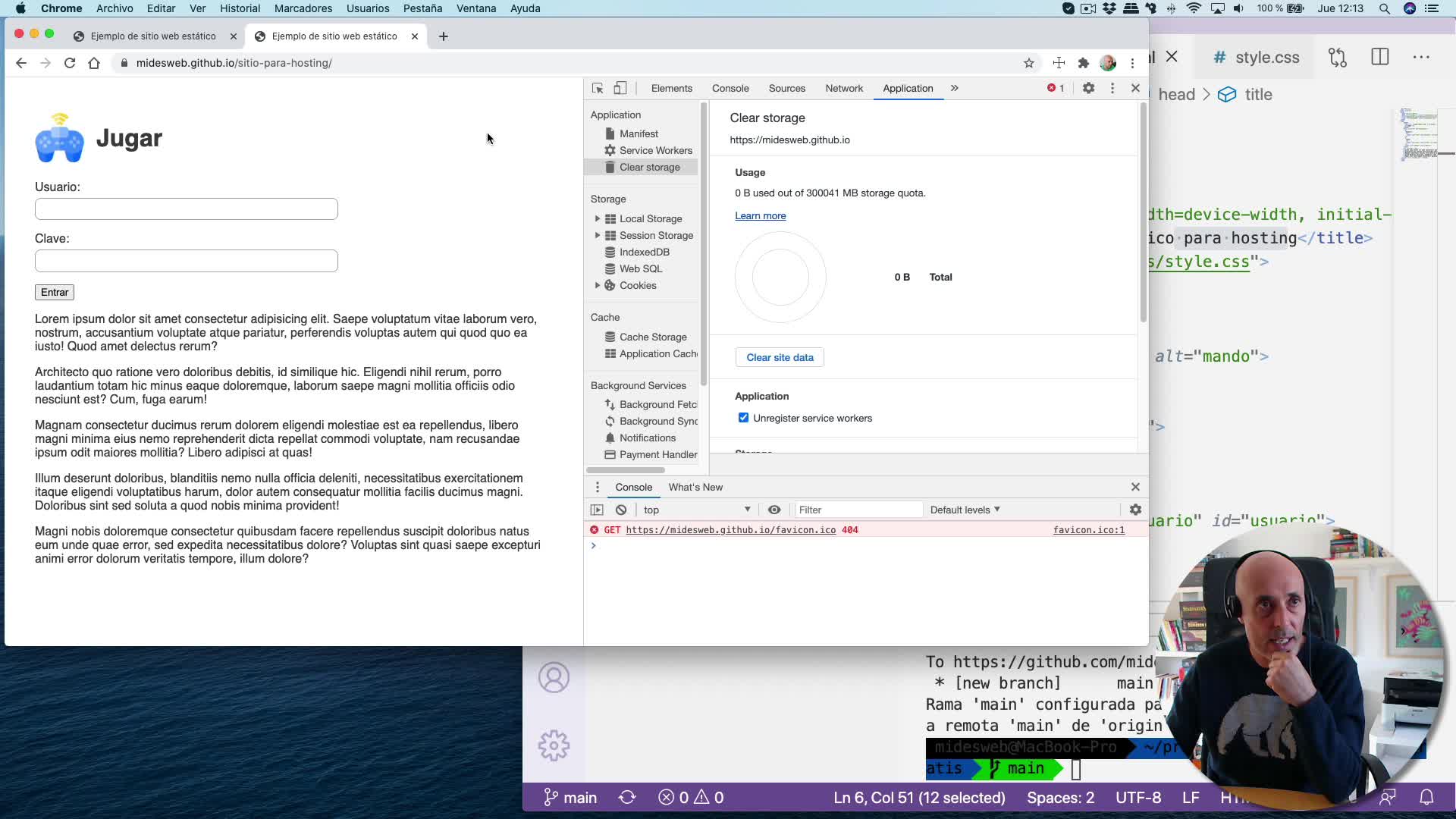Open the Clear storage panel icon
The height and width of the screenshot is (819, 1456).
(649, 168)
